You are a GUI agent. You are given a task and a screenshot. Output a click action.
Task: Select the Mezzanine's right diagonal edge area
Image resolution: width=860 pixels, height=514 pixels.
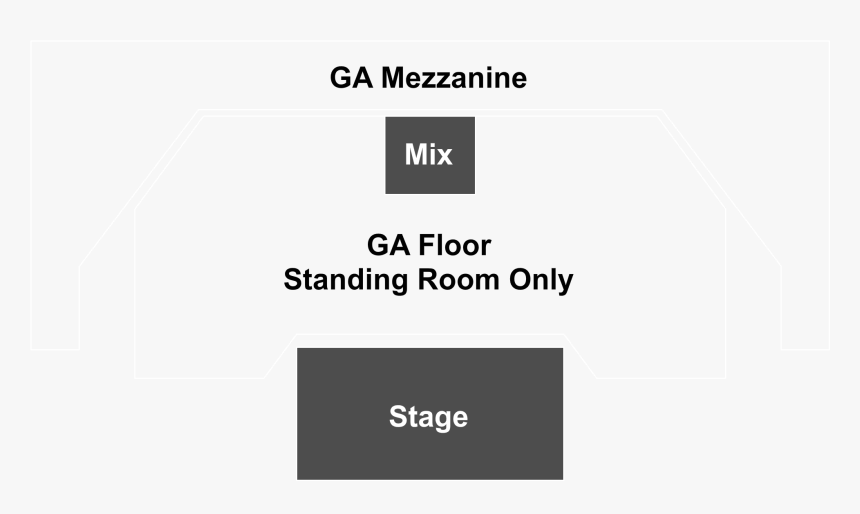pos(723,187)
